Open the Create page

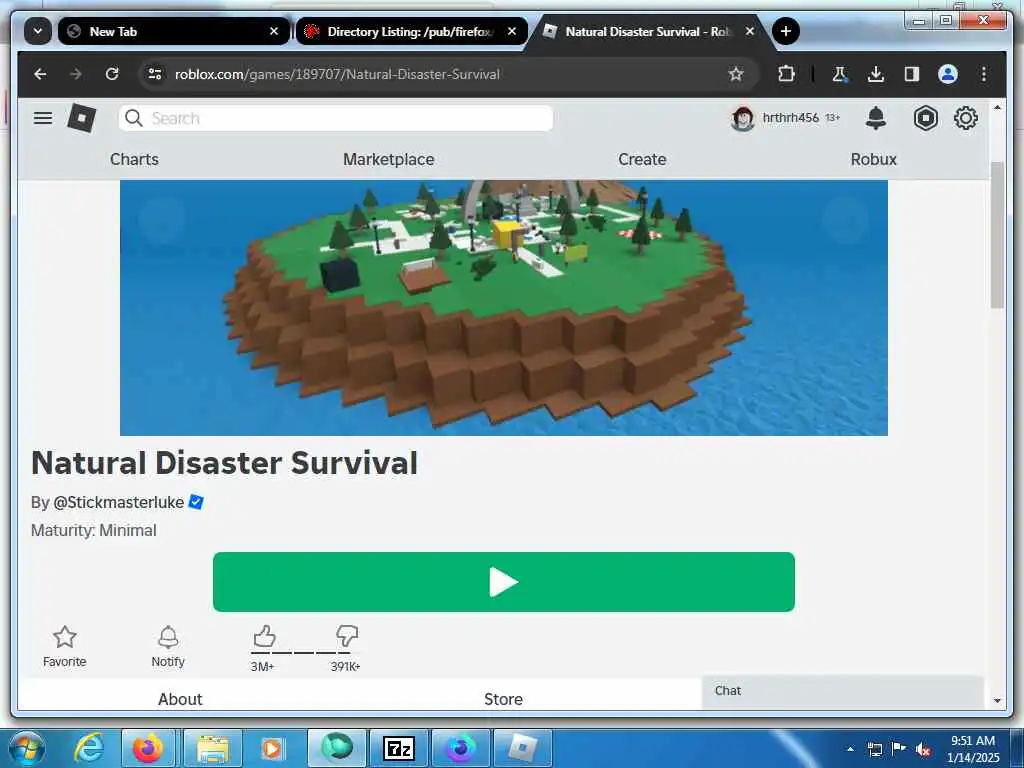point(642,159)
